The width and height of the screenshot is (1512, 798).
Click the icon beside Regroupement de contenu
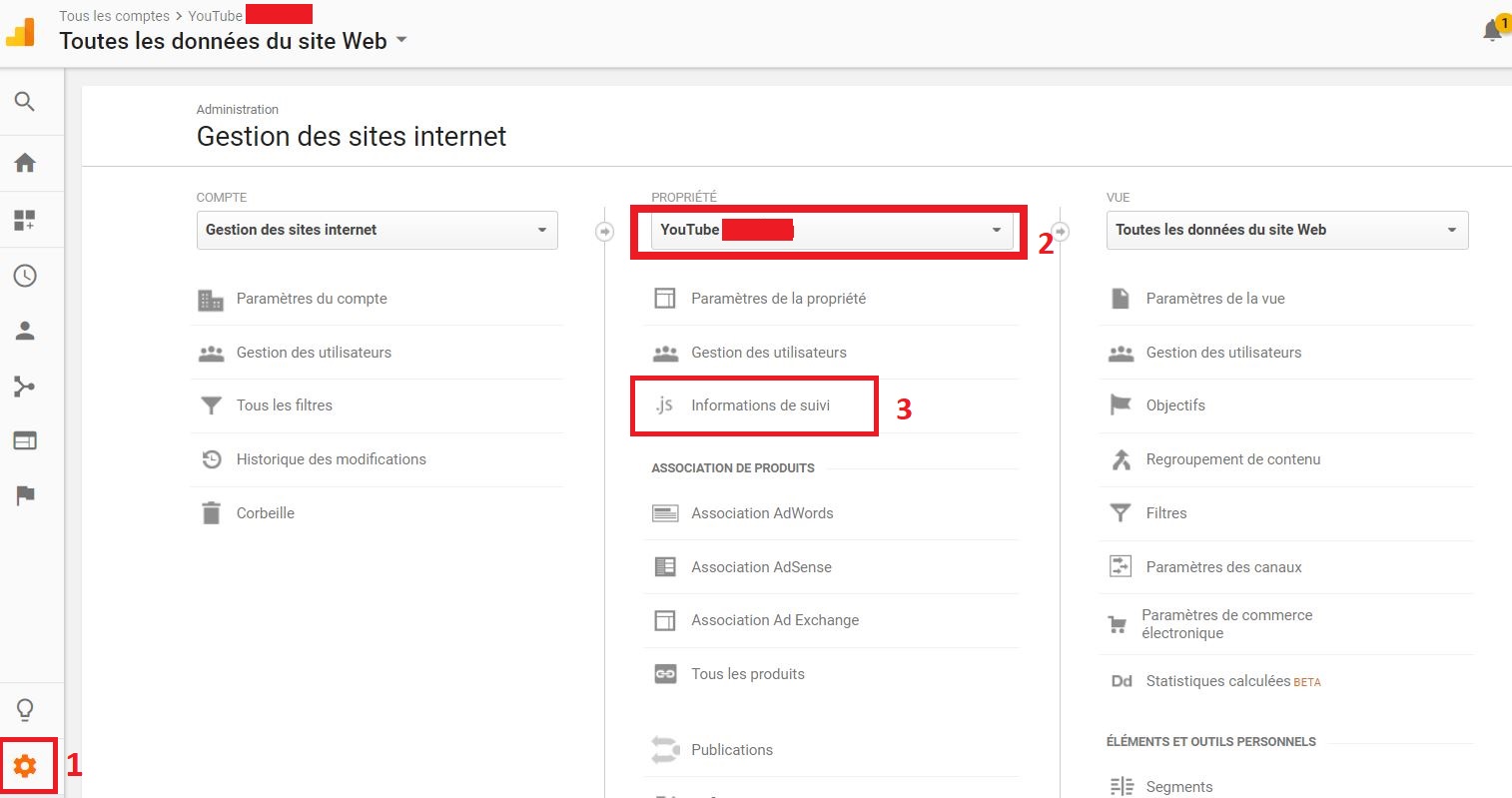[1121, 459]
